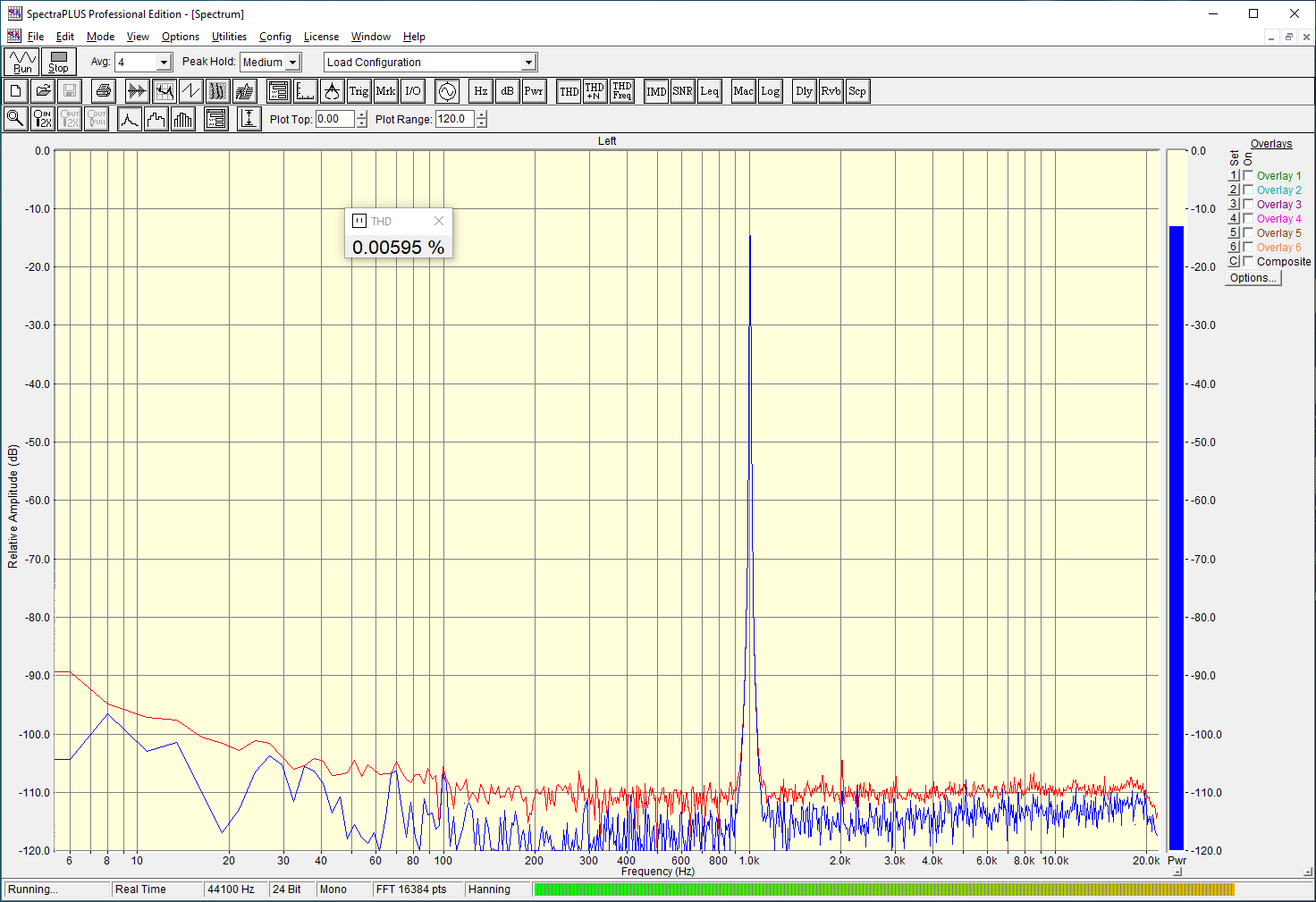Viewport: 1316px width, 902px height.
Task: Enable the Overlay 1 checkbox
Action: (1248, 176)
